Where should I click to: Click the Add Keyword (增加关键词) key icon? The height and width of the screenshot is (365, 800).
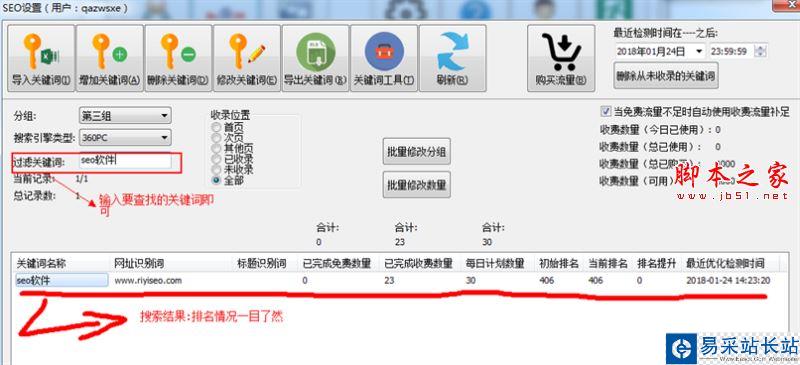[x=109, y=58]
